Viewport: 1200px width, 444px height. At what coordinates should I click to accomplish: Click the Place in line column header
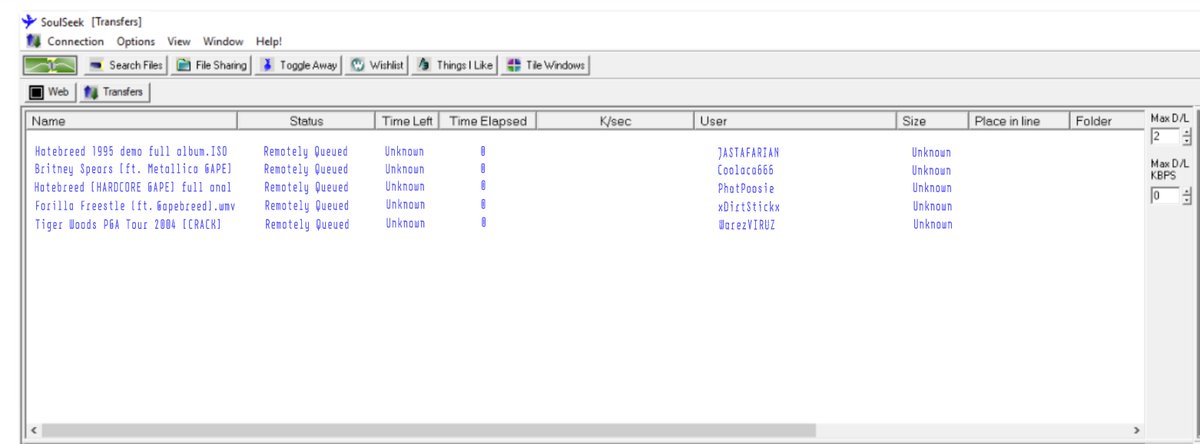(x=1018, y=121)
